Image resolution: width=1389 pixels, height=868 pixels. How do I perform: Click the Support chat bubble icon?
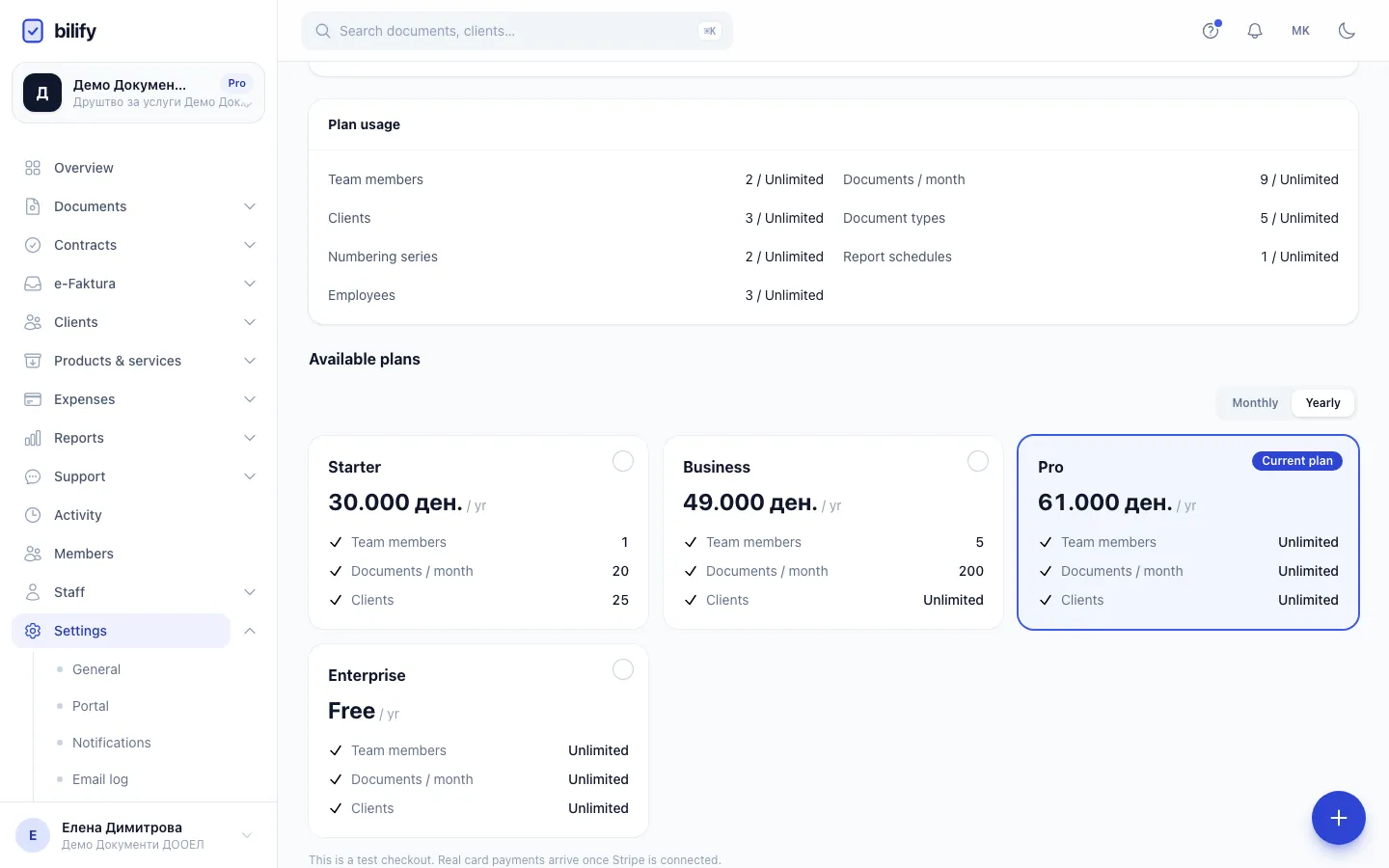tap(33, 476)
